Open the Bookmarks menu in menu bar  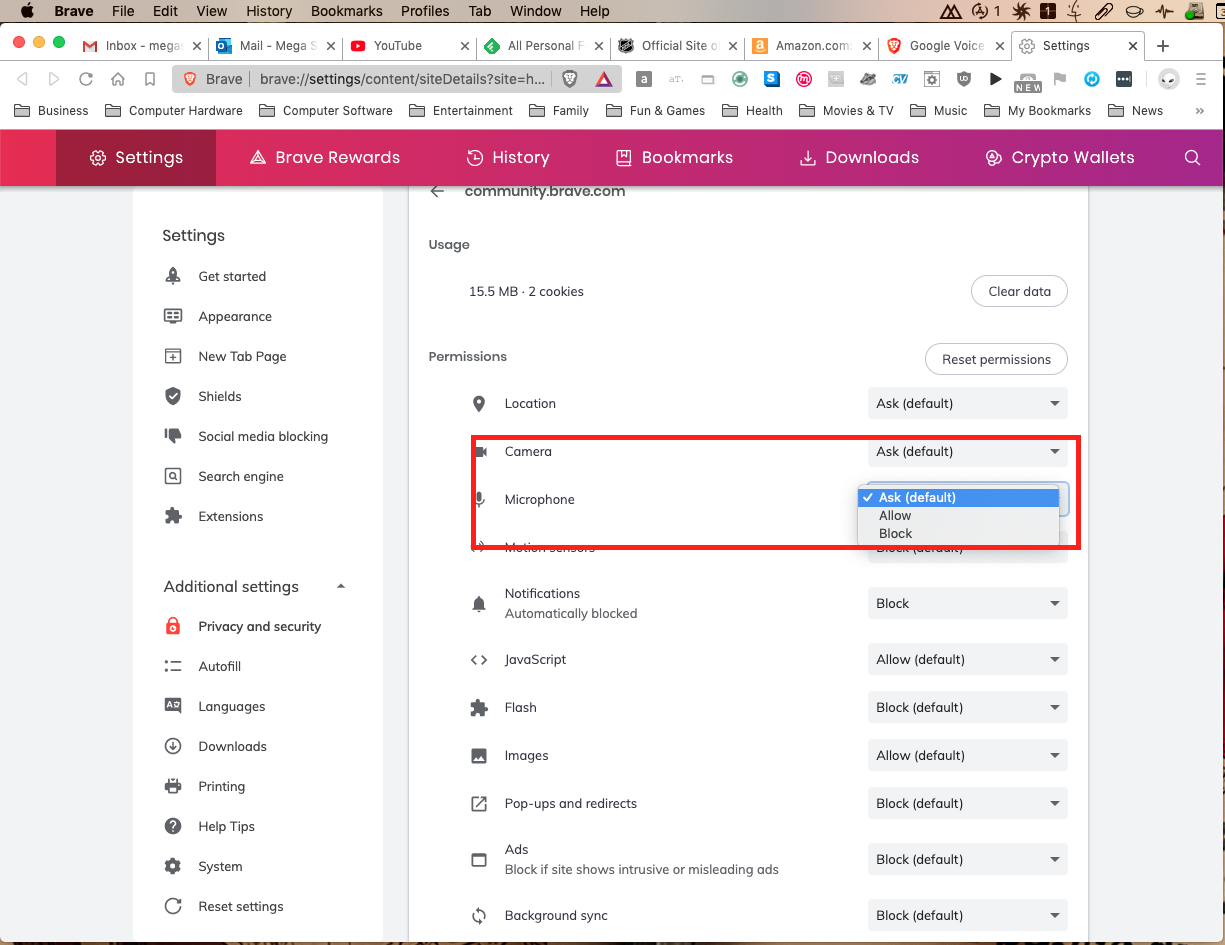[x=346, y=11]
